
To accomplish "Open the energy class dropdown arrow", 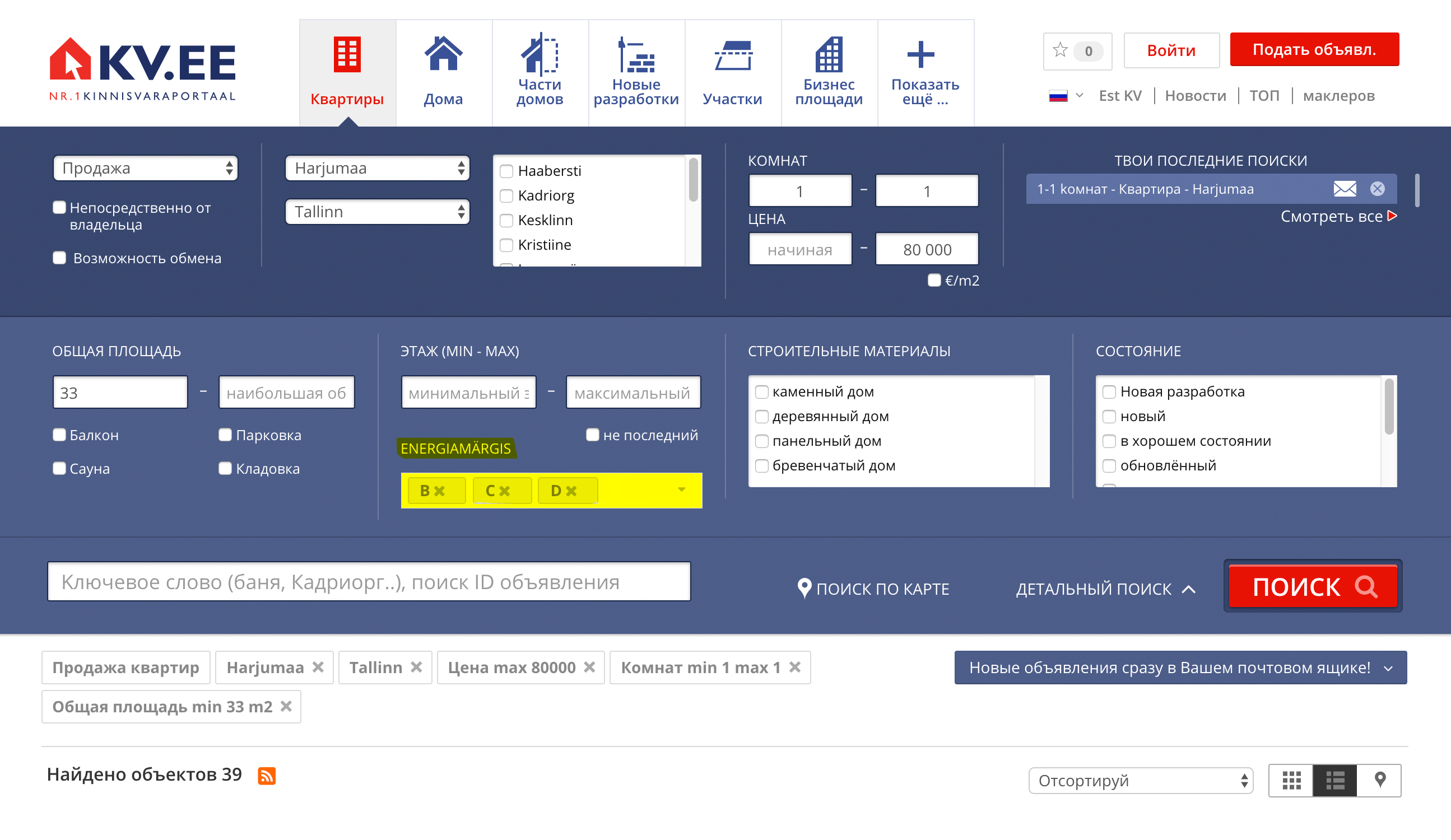I will point(682,490).
